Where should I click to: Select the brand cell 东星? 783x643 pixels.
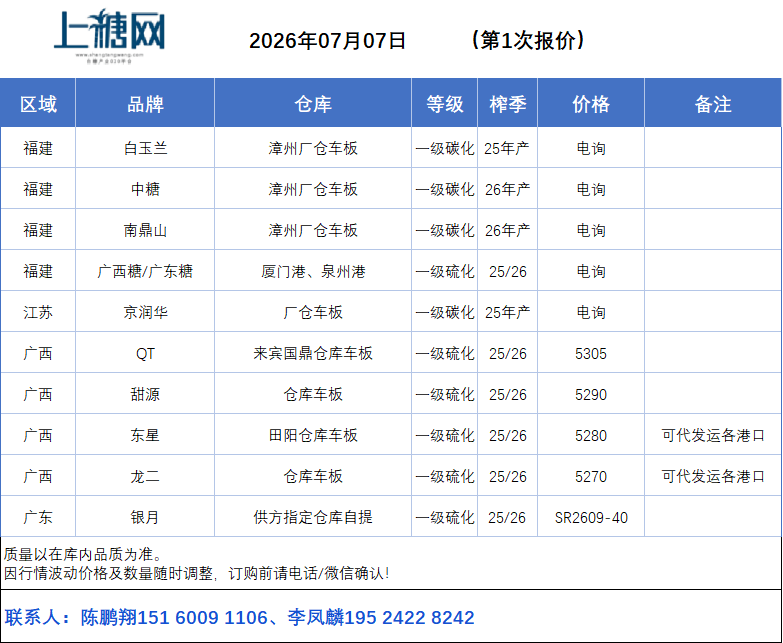145,435
